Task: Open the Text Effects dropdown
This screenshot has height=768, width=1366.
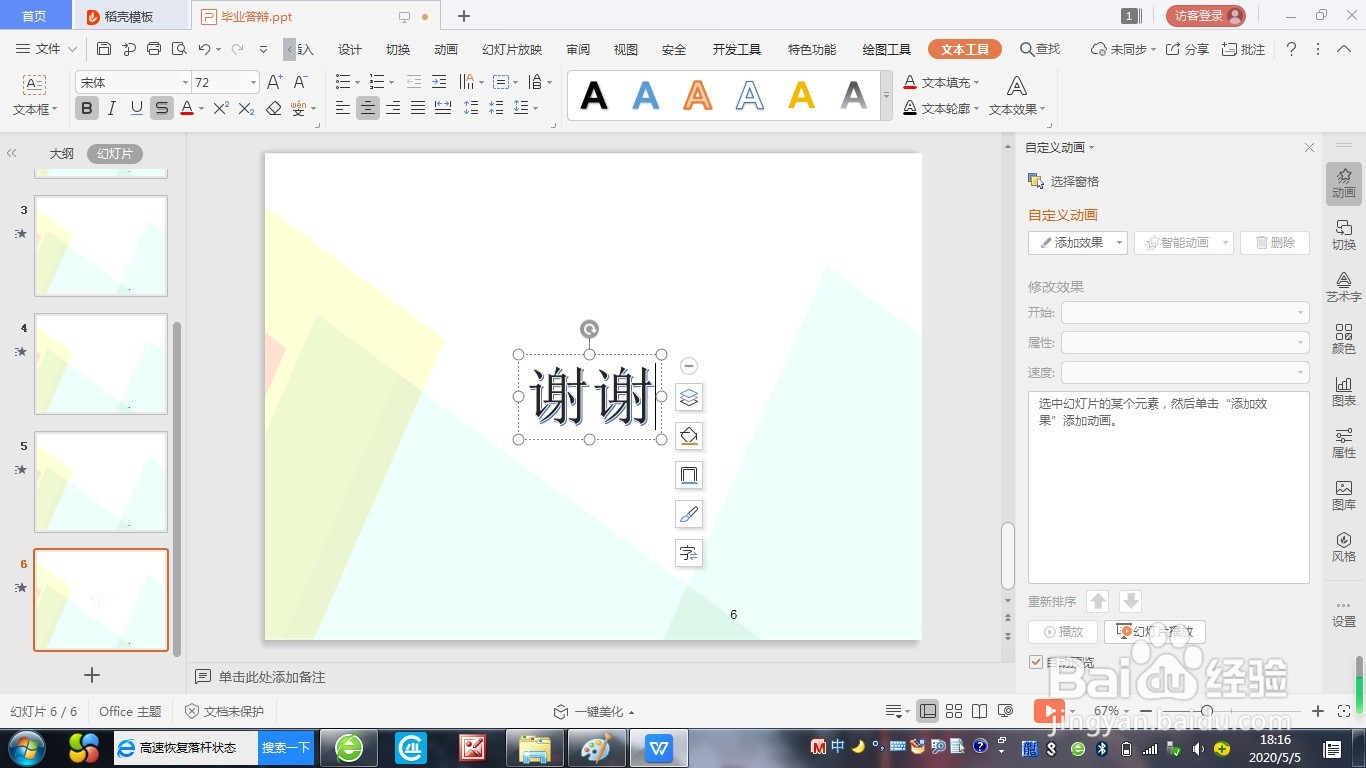Action: tap(1017, 97)
